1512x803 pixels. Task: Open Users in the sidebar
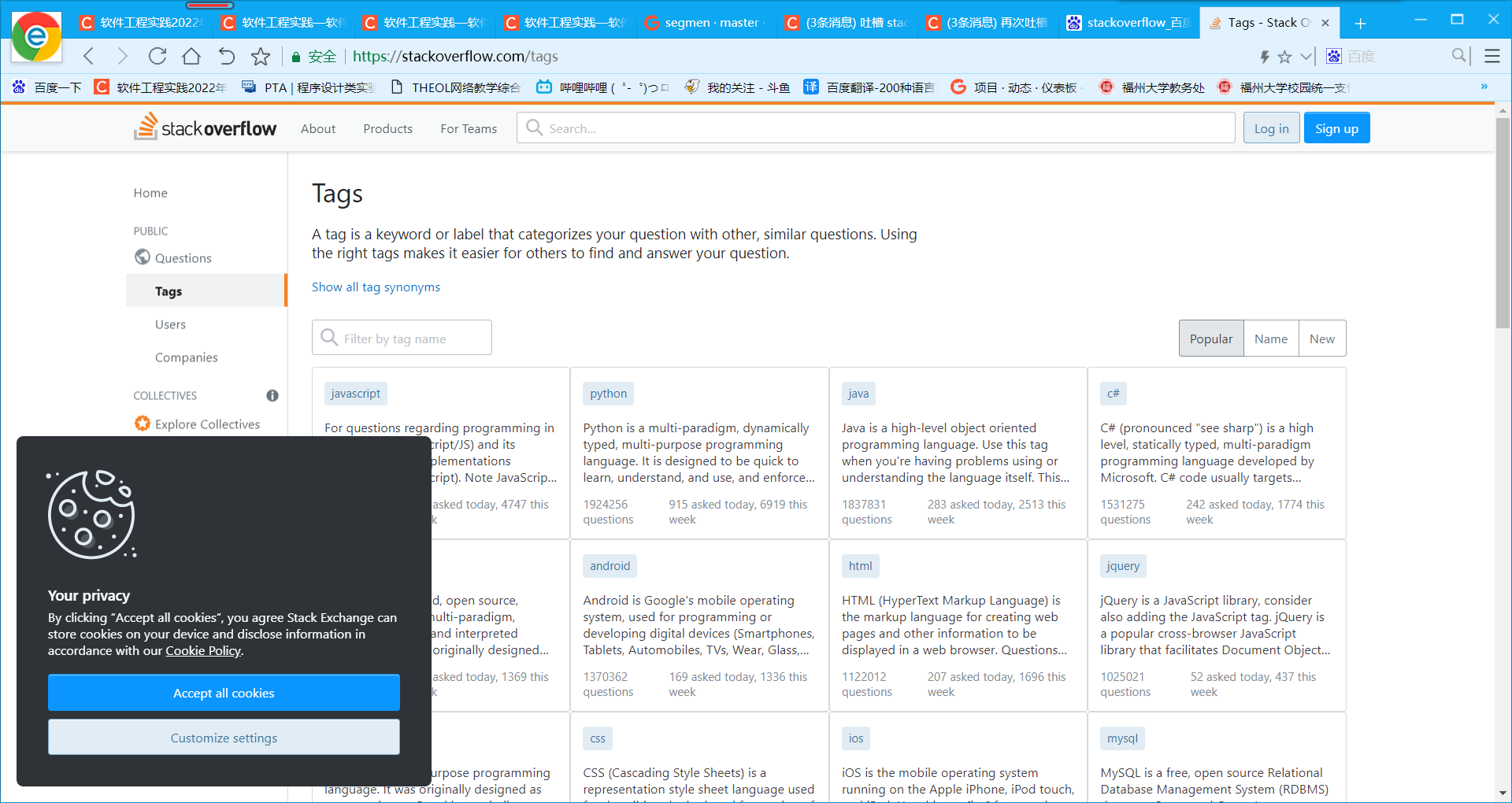(x=170, y=324)
